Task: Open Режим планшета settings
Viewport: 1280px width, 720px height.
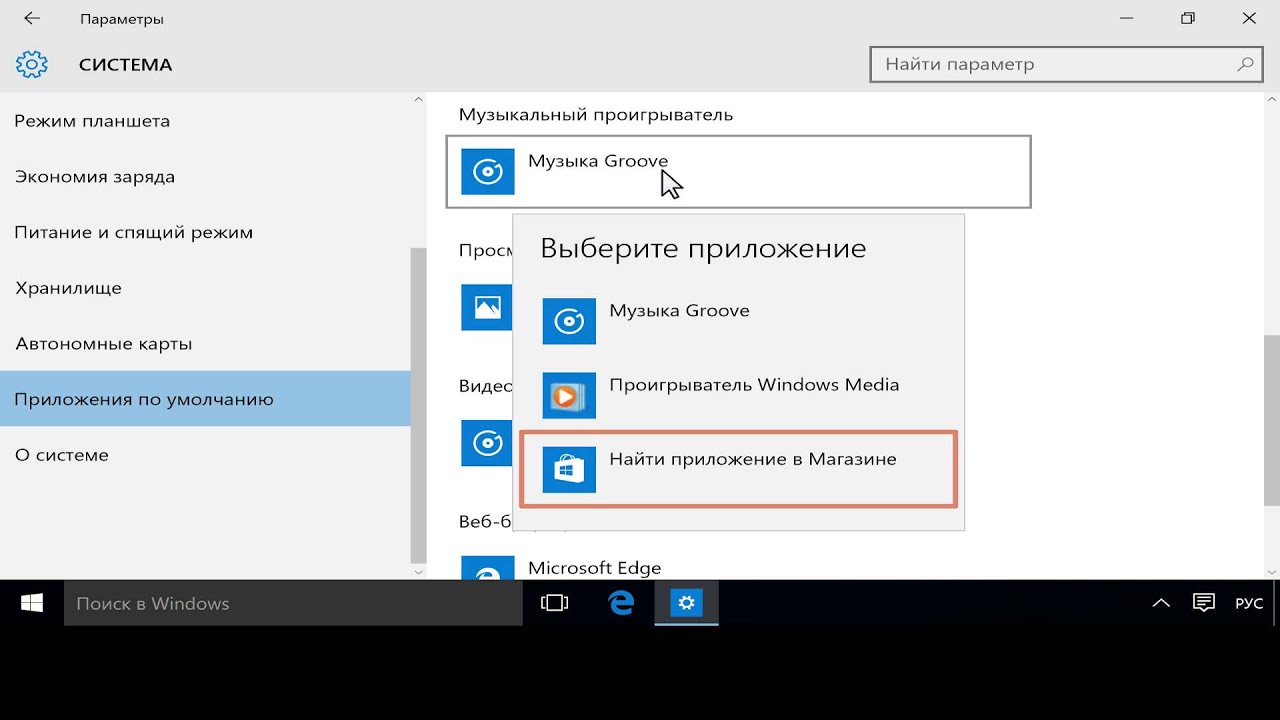Action: coord(205,121)
